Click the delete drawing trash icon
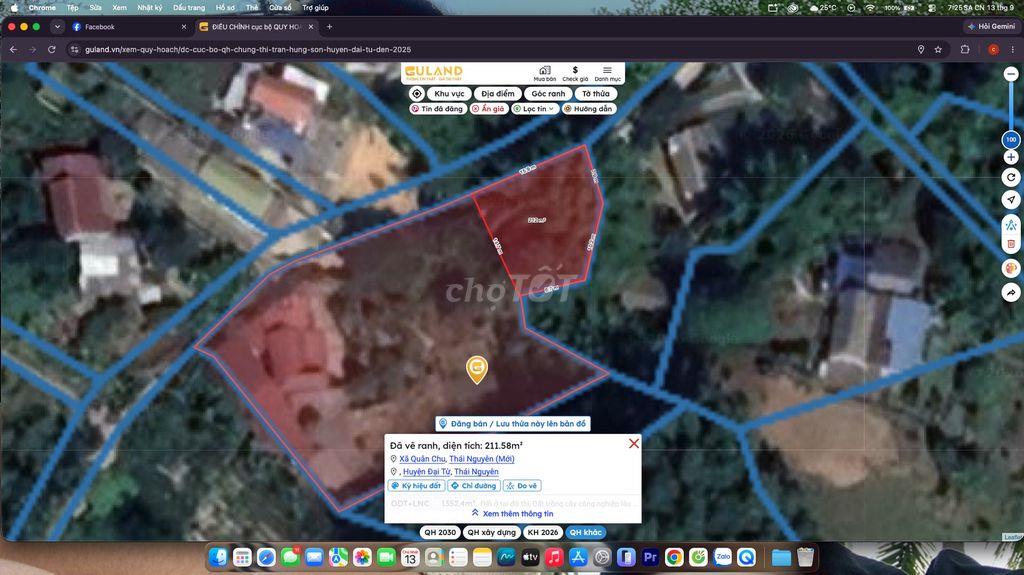1024x575 pixels. pos(1011,244)
